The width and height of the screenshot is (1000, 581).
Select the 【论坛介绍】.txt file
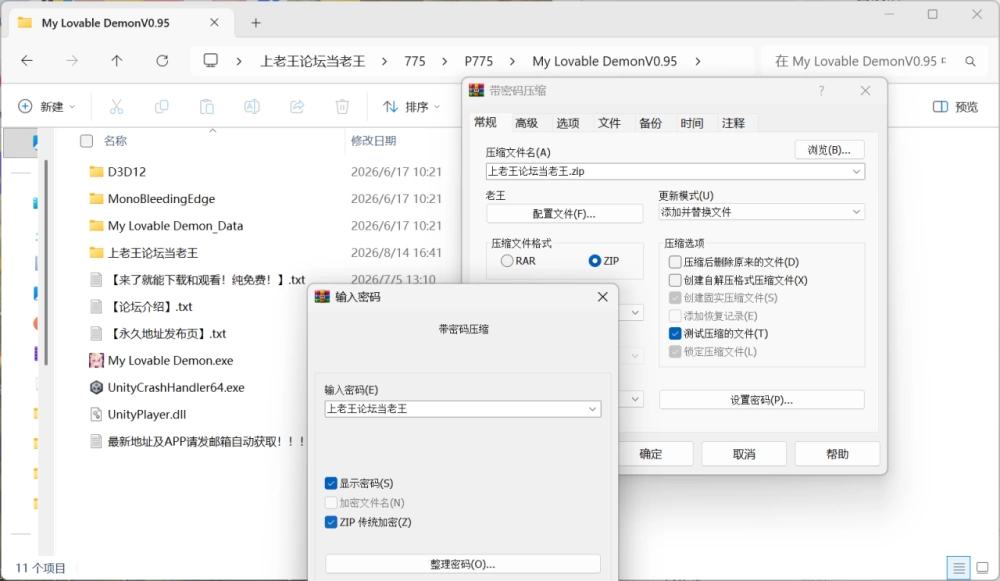tap(151, 307)
